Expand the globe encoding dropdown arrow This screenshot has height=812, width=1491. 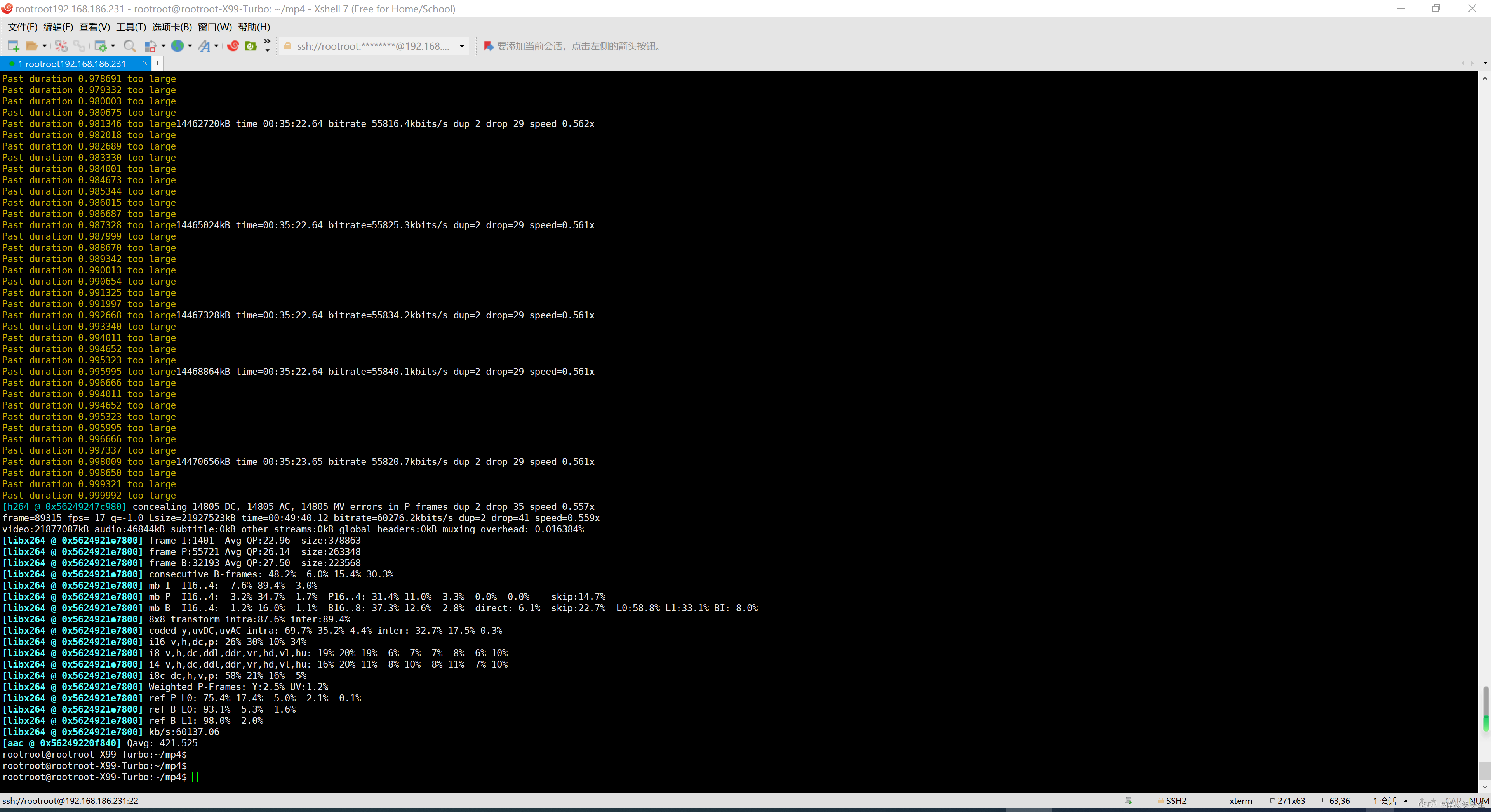[x=190, y=46]
